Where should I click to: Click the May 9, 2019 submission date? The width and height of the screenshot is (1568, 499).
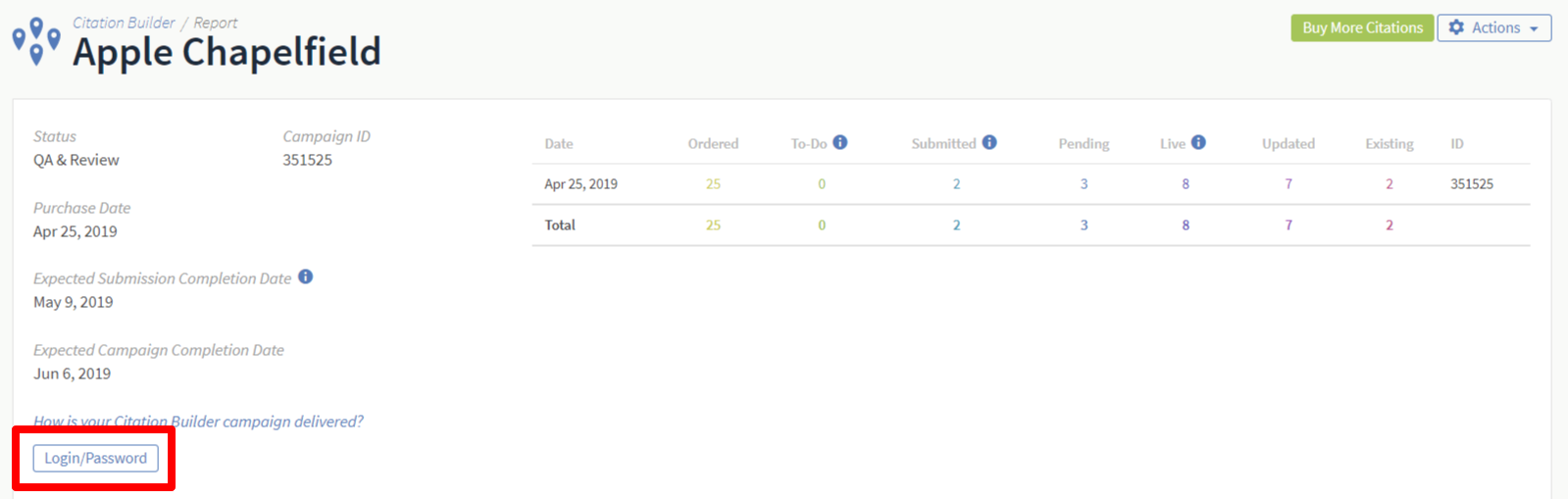click(x=74, y=302)
